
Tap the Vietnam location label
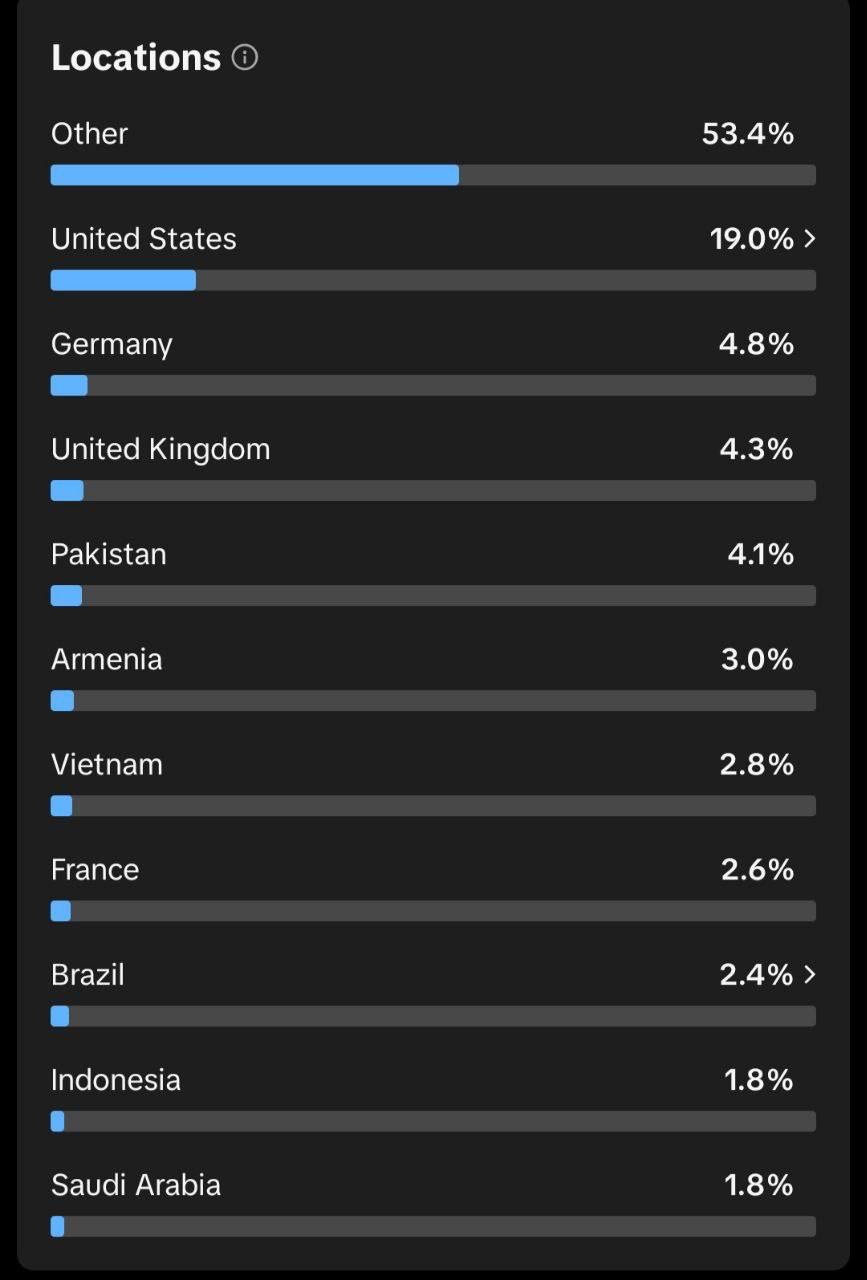[107, 764]
